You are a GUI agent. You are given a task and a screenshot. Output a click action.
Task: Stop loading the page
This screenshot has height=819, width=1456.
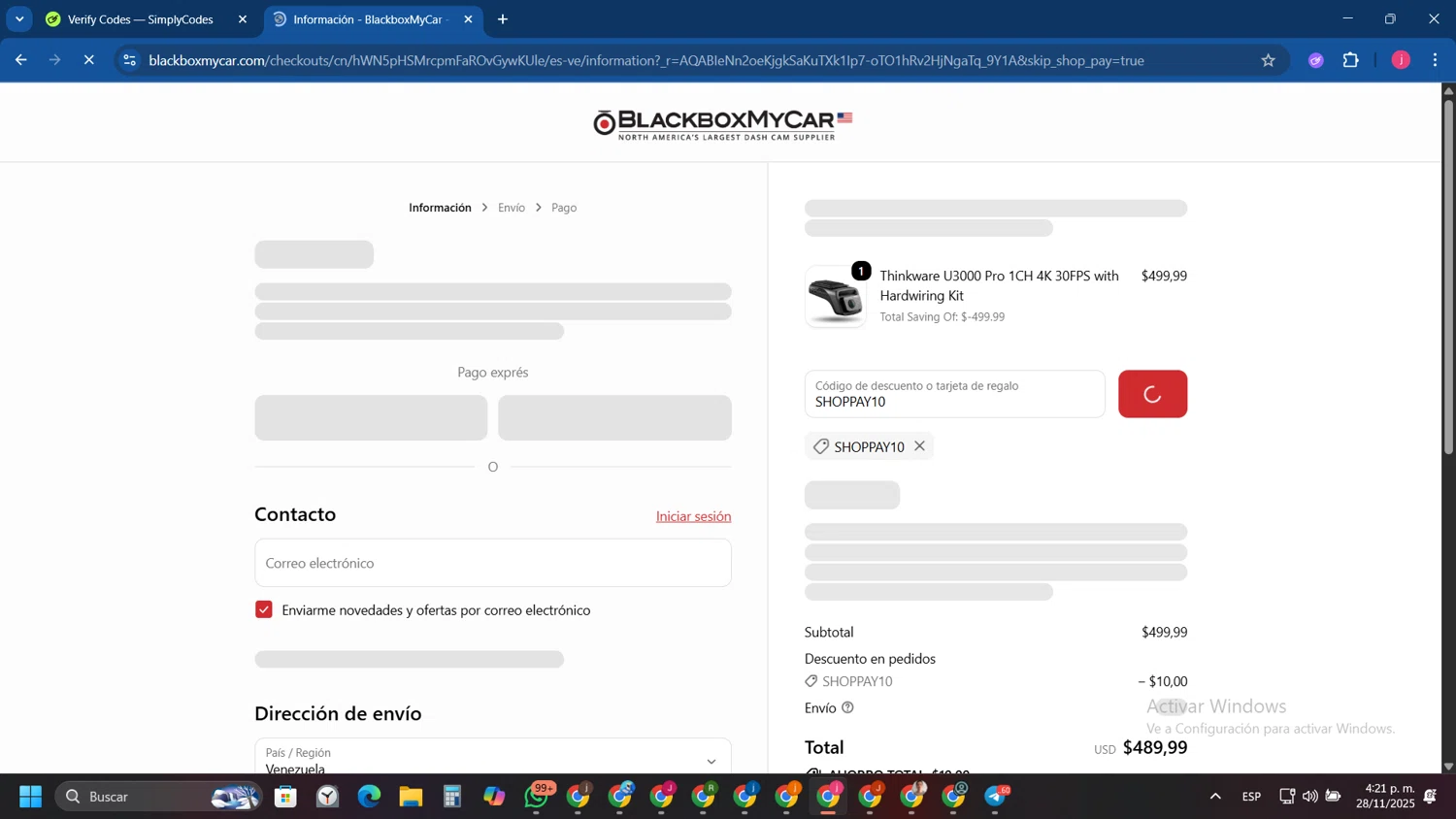coord(88,60)
